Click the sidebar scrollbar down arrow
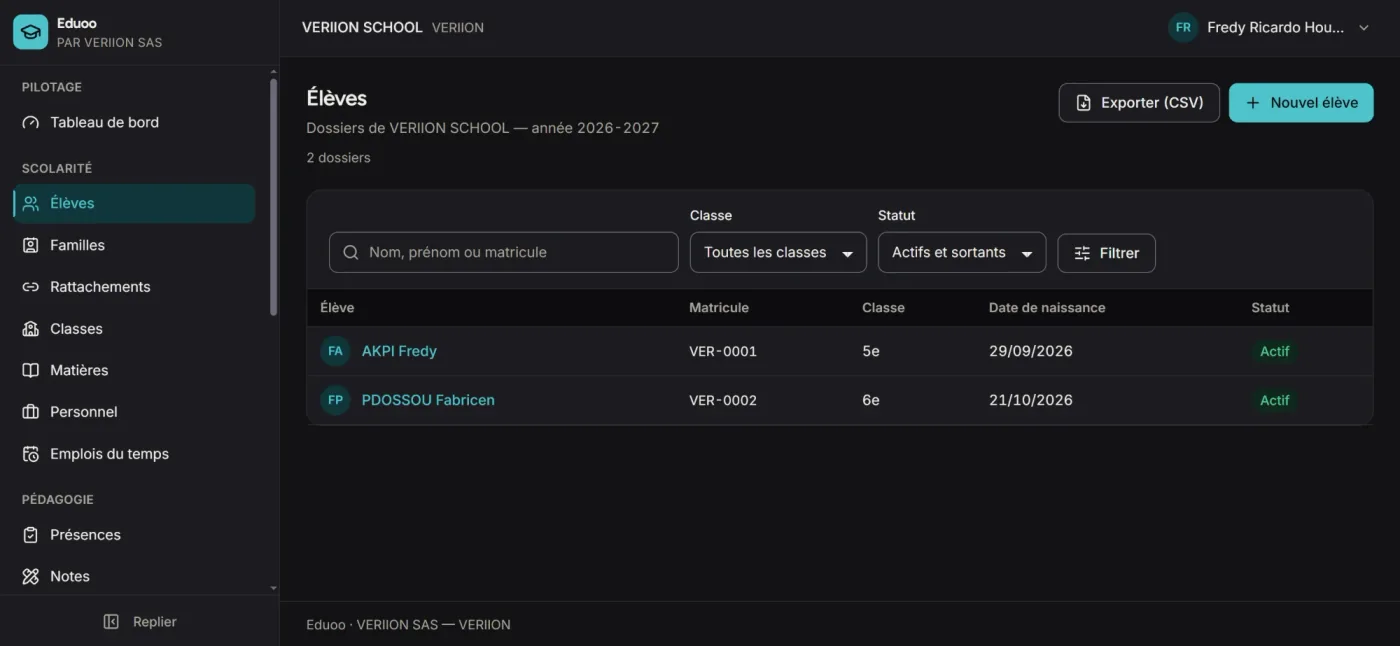Screen dimensions: 1400x646 [273, 589]
